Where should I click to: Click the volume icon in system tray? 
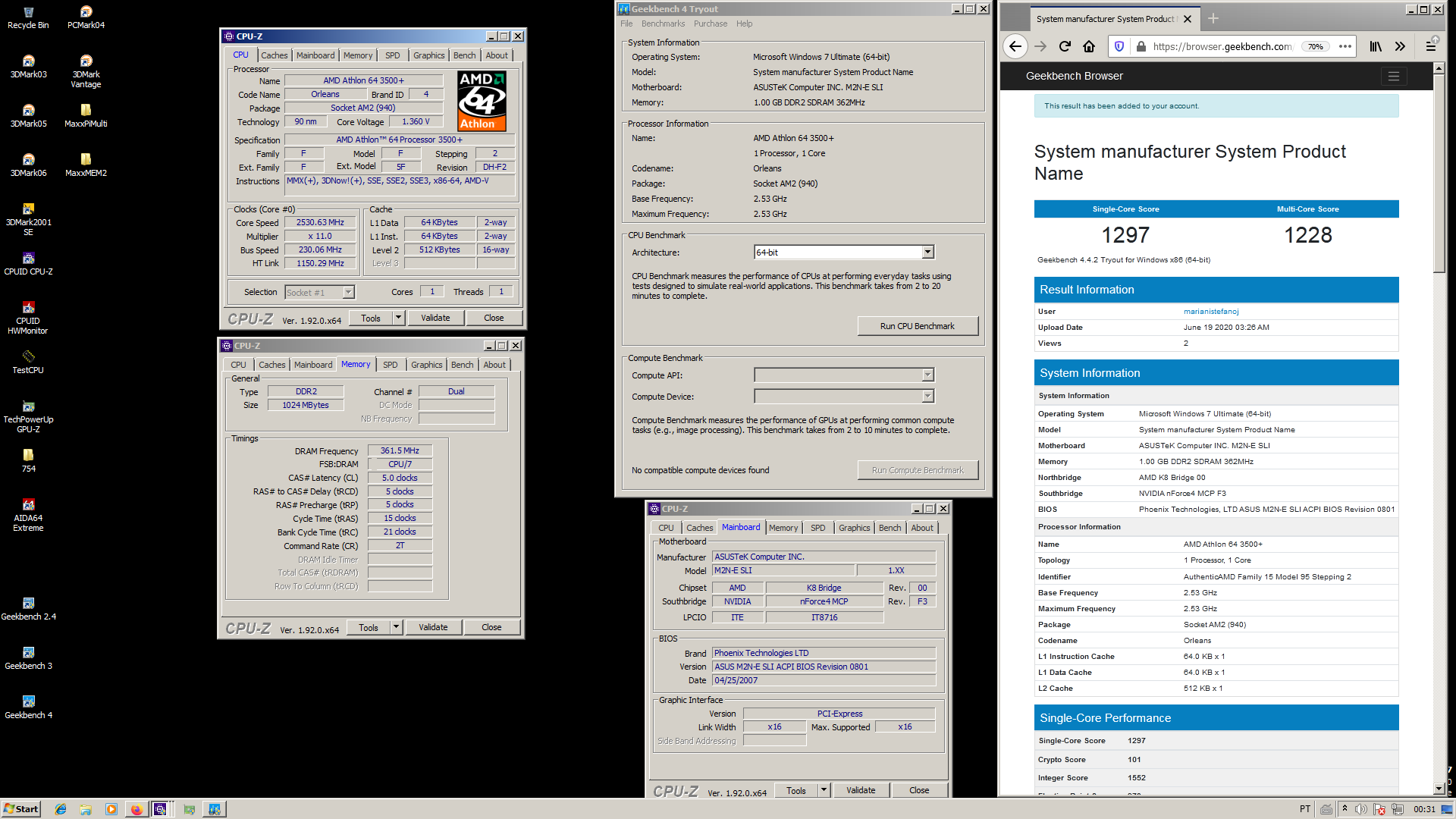coord(1361,809)
